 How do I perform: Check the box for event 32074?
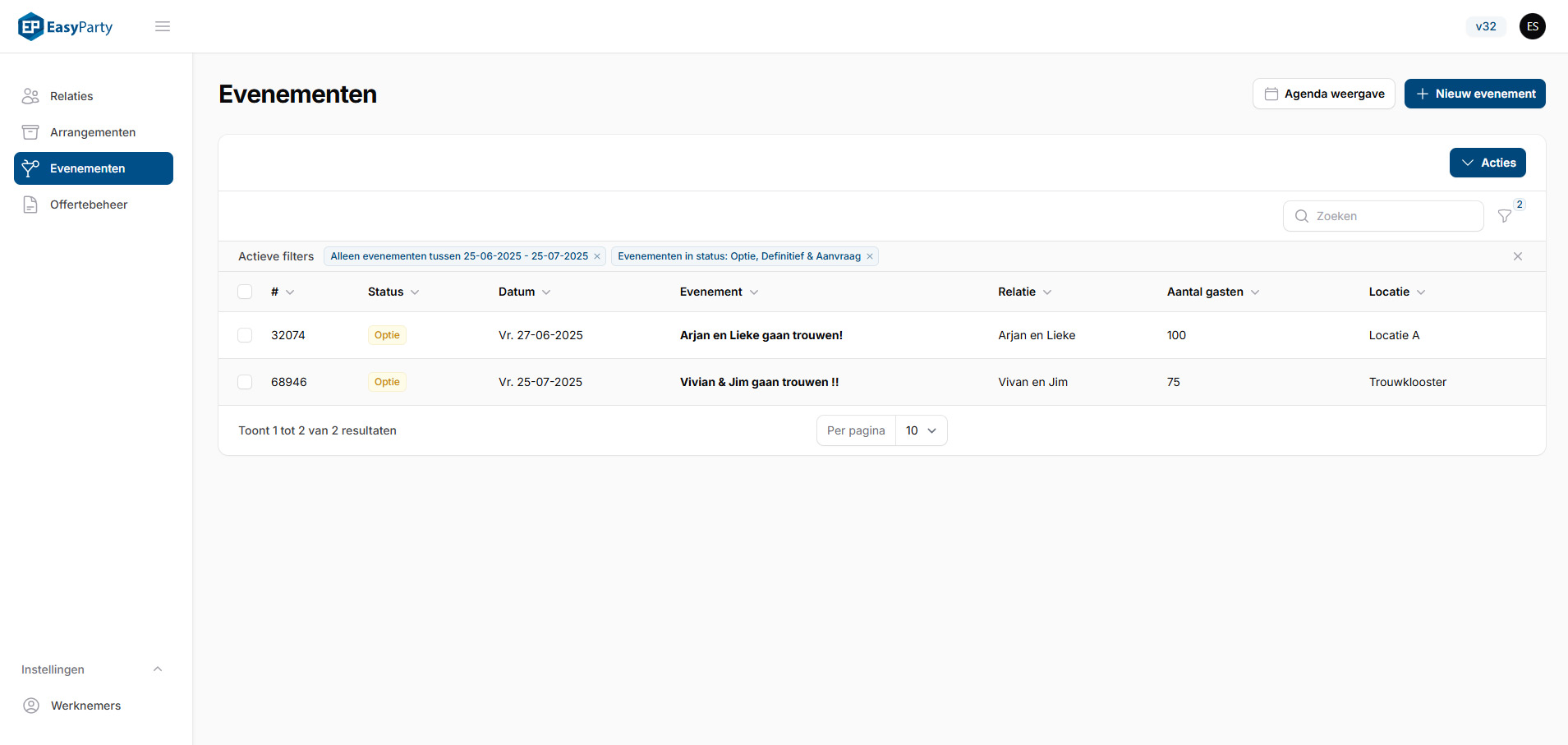tap(245, 335)
